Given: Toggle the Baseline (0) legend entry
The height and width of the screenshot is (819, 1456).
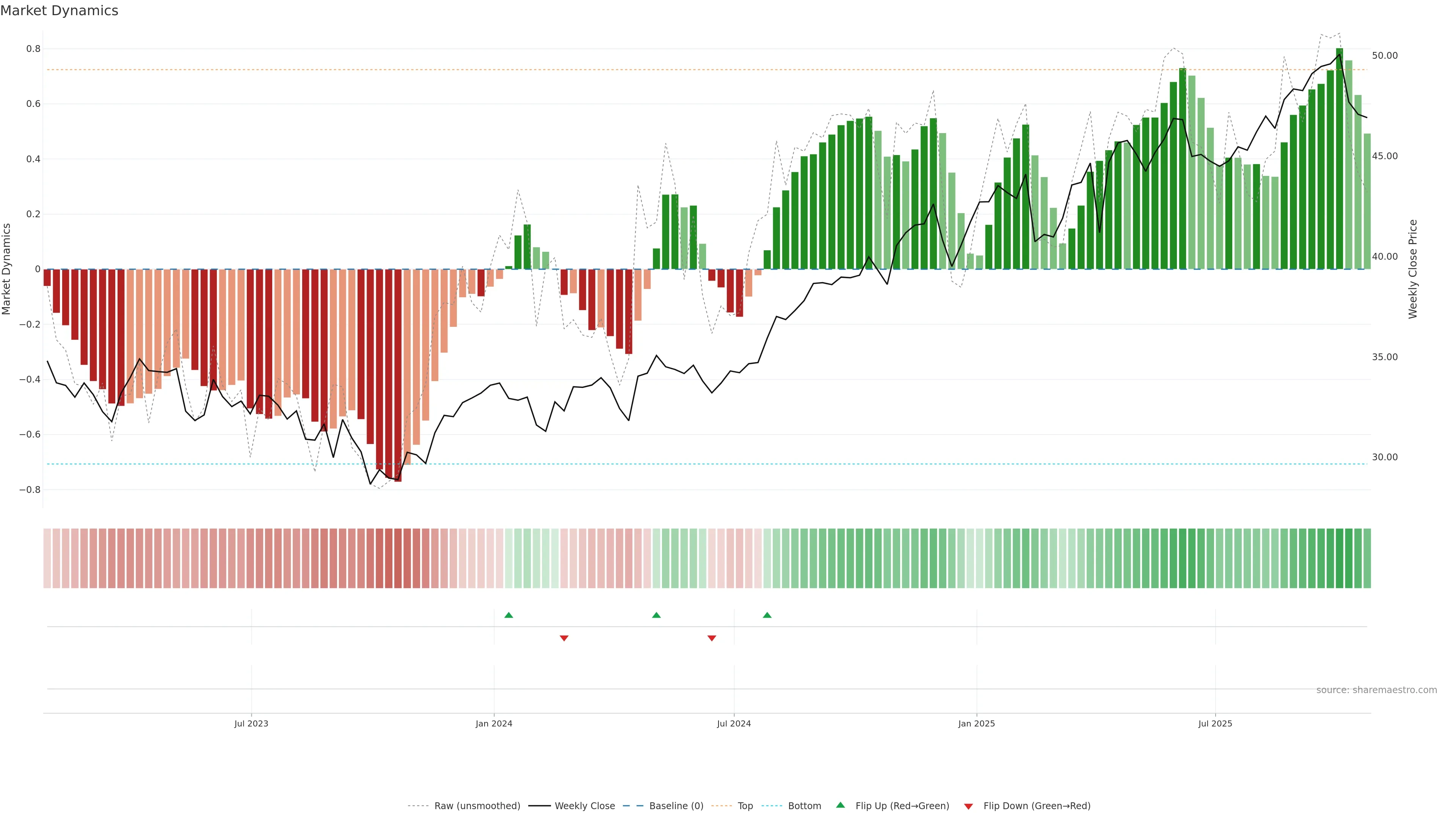Looking at the screenshot, I should [x=676, y=806].
